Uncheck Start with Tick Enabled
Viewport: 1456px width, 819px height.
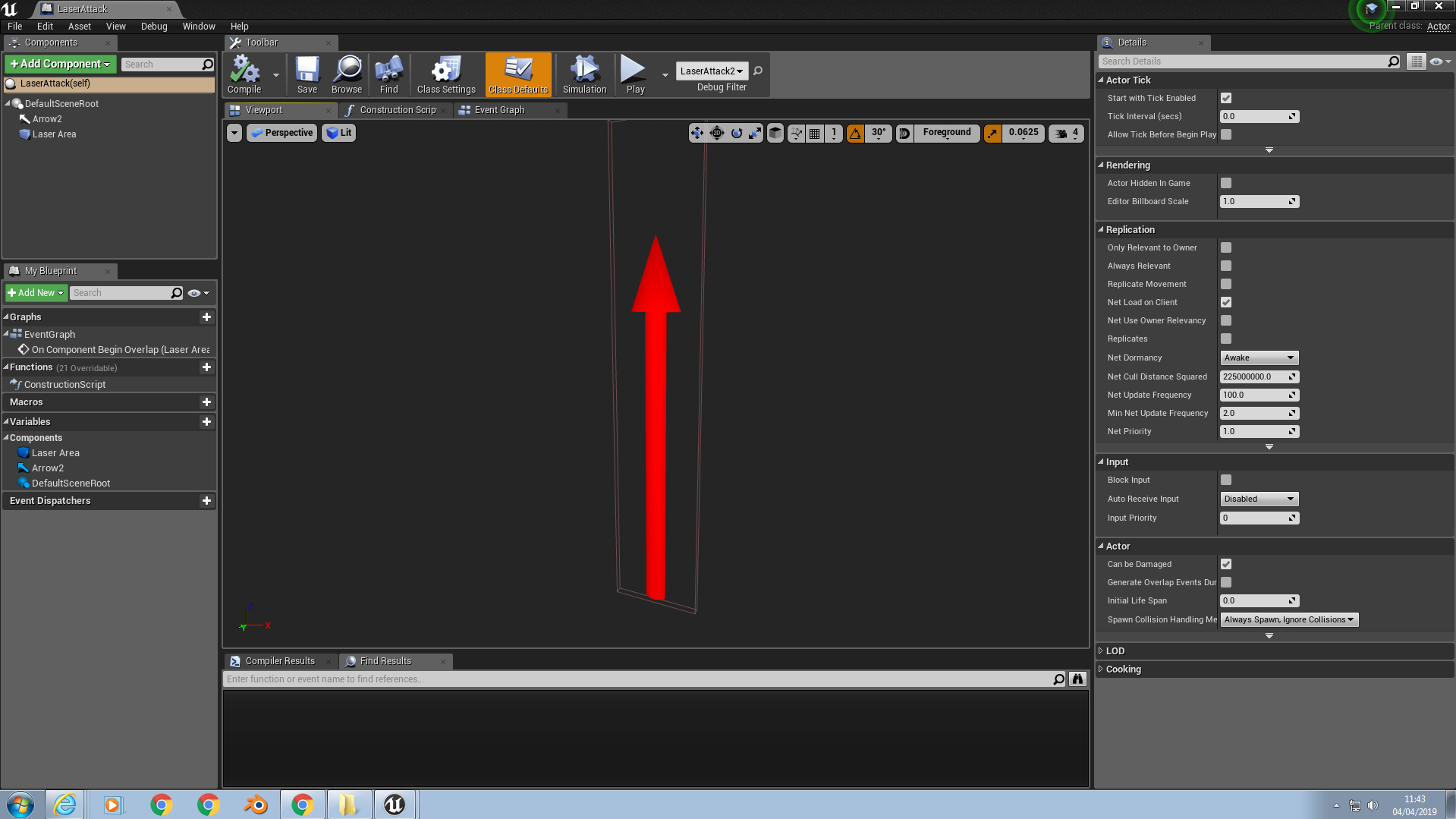(x=1226, y=98)
